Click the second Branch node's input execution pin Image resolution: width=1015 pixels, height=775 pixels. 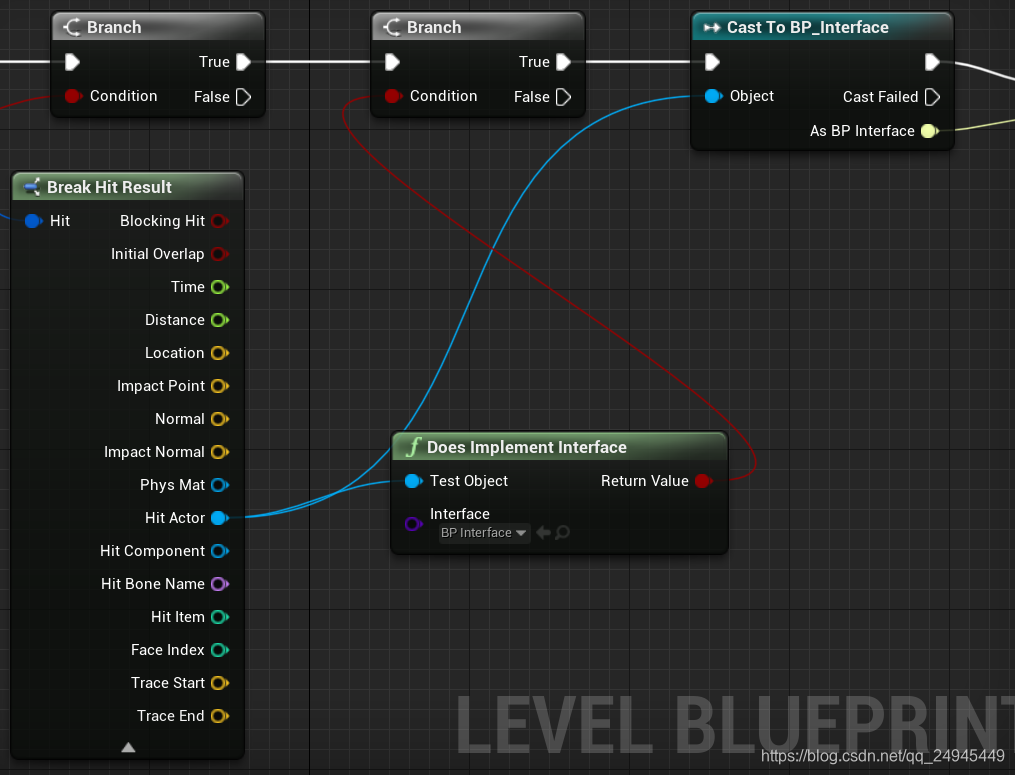(x=392, y=62)
